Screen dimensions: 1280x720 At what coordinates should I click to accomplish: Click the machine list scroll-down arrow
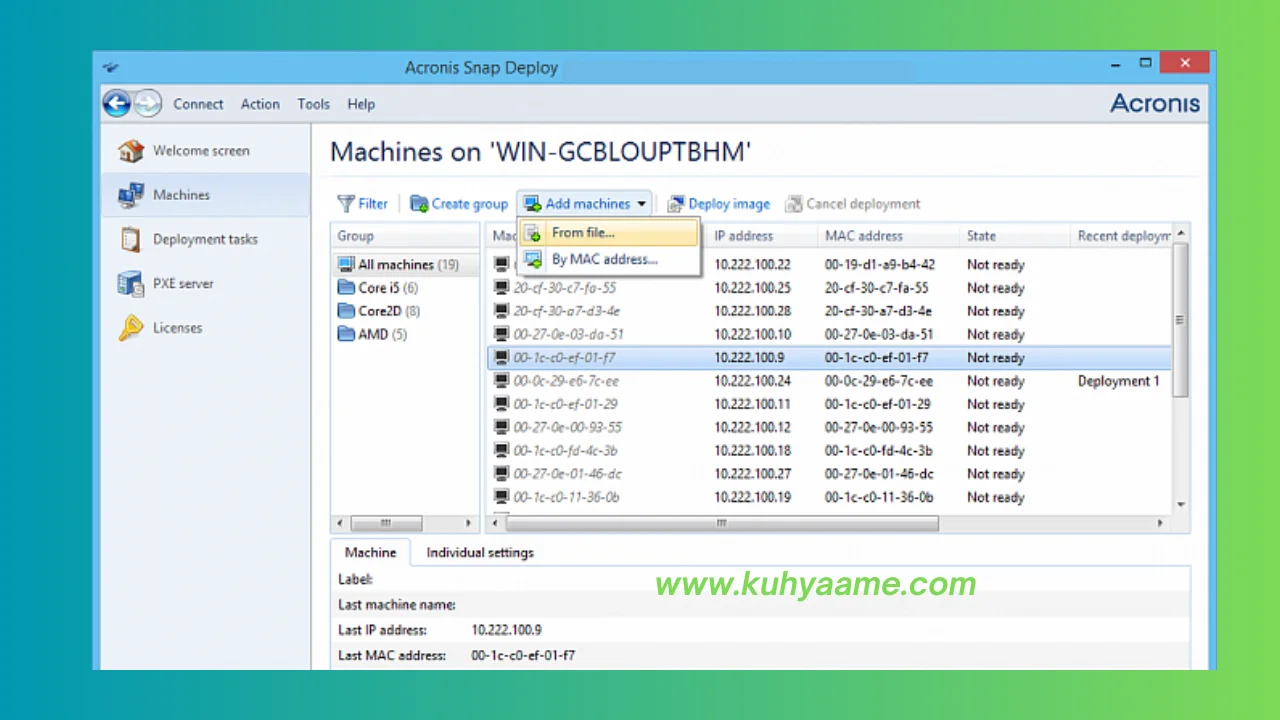tap(1180, 505)
